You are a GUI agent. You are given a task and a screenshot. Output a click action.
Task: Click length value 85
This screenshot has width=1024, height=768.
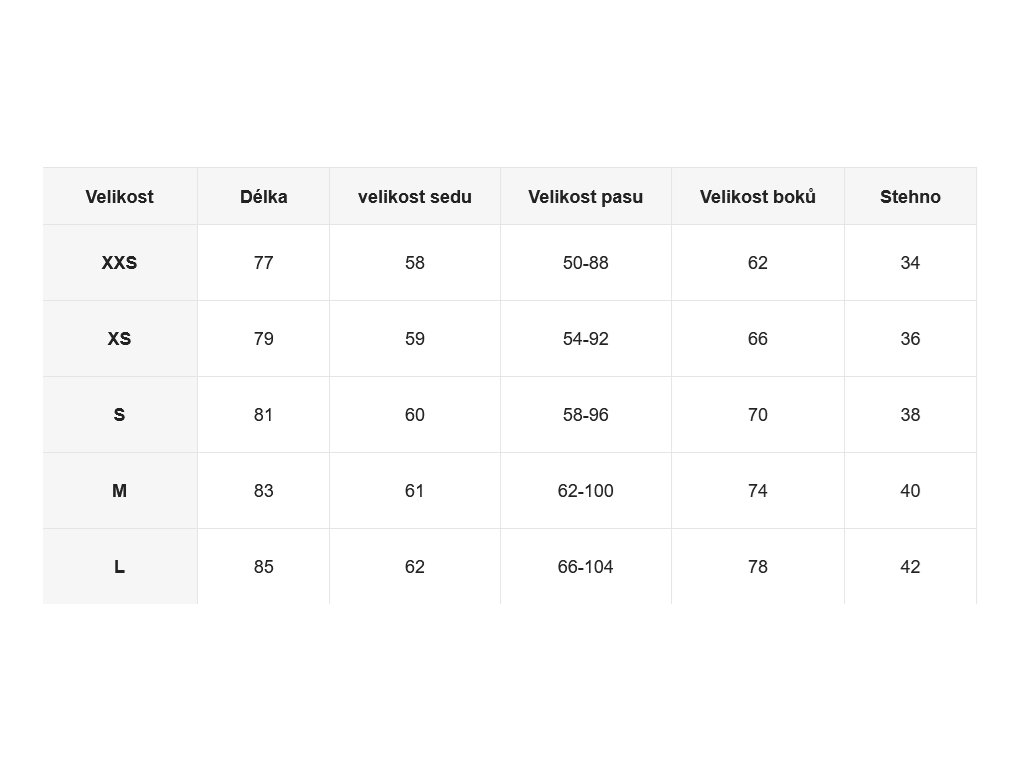[x=263, y=567]
